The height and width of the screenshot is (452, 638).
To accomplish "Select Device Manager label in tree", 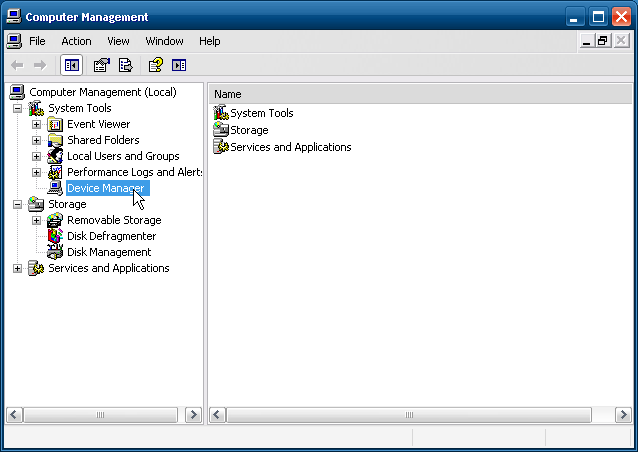I will point(108,188).
